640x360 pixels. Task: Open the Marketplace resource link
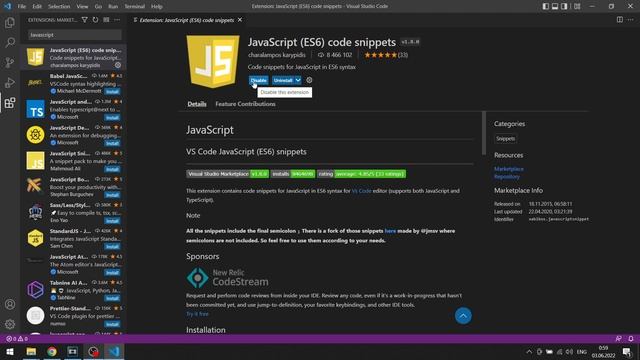point(509,169)
